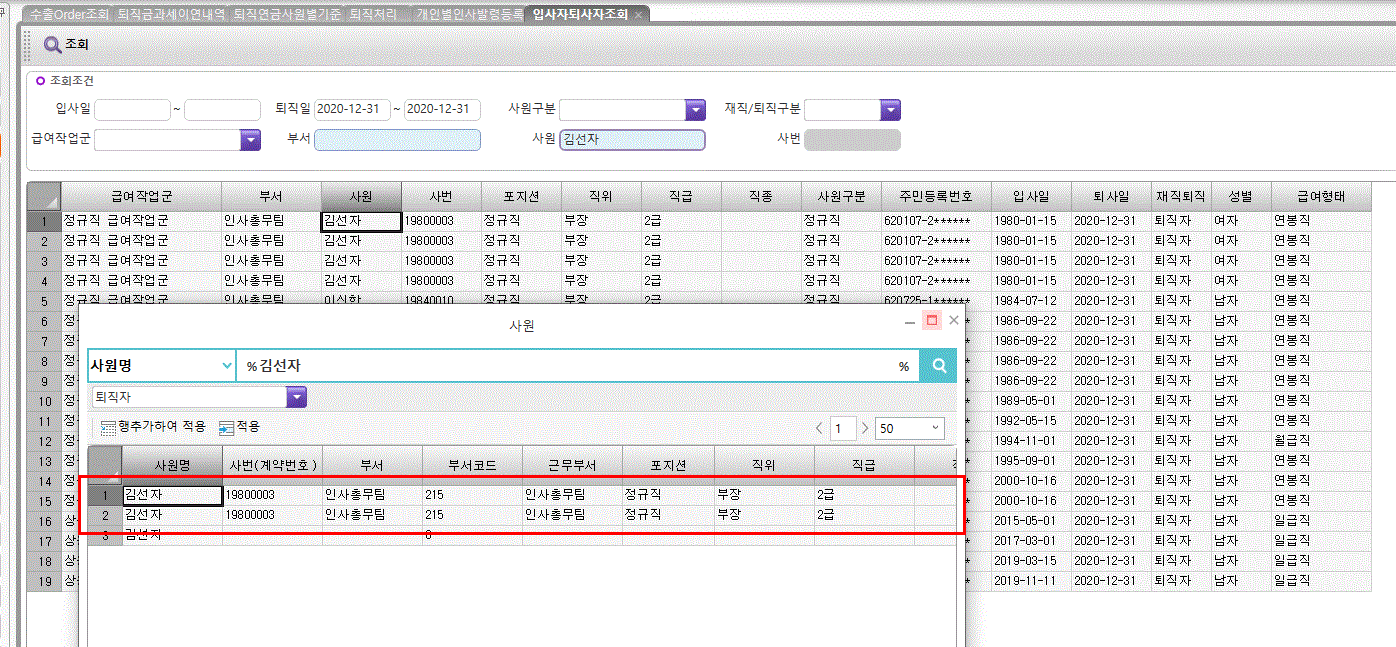
Task: Click popup grid select-all corner cell
Action: (105, 465)
